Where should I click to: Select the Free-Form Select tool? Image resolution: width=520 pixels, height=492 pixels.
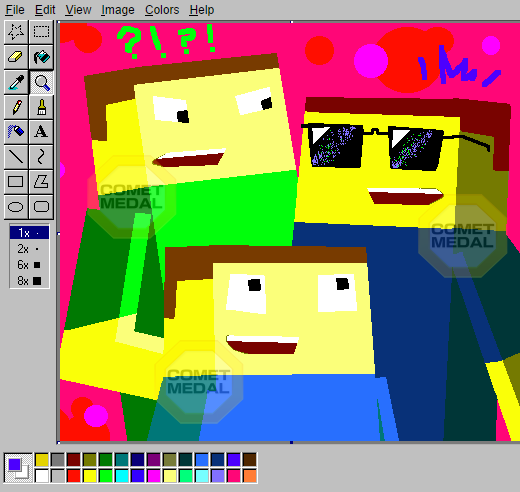point(16,32)
